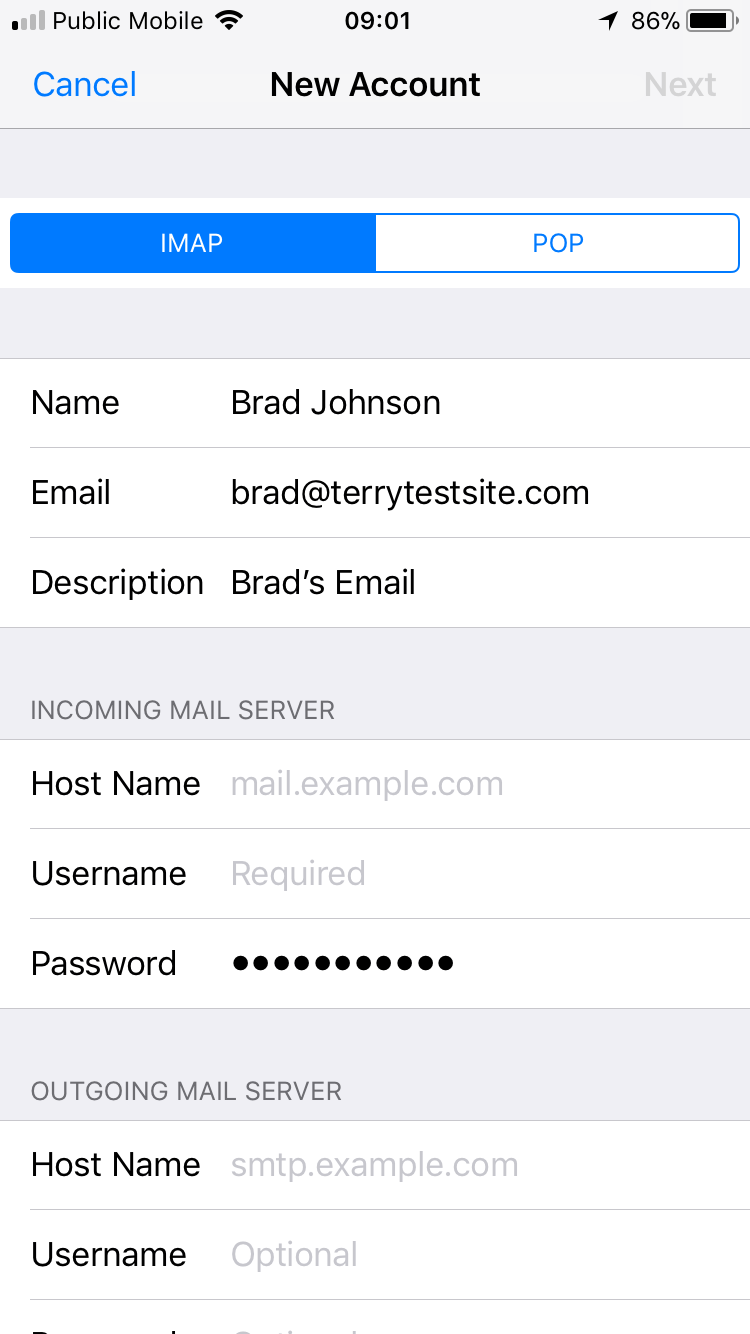Screen dimensions: 750x1334
Task: Tap the Next button
Action: coord(680,85)
